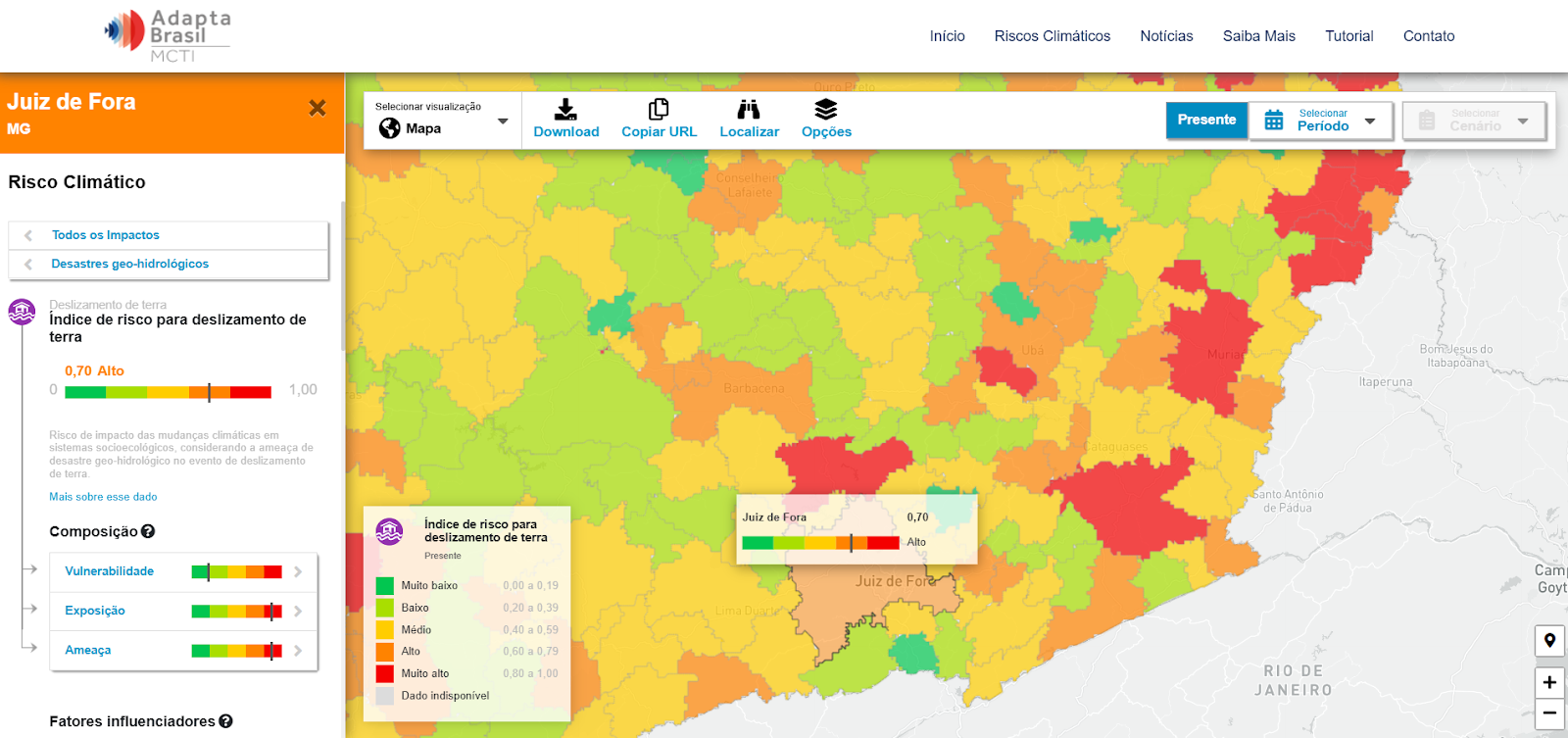Expand the Vulnerabilidade composition row
The width and height of the screenshot is (1568, 738).
tap(298, 571)
